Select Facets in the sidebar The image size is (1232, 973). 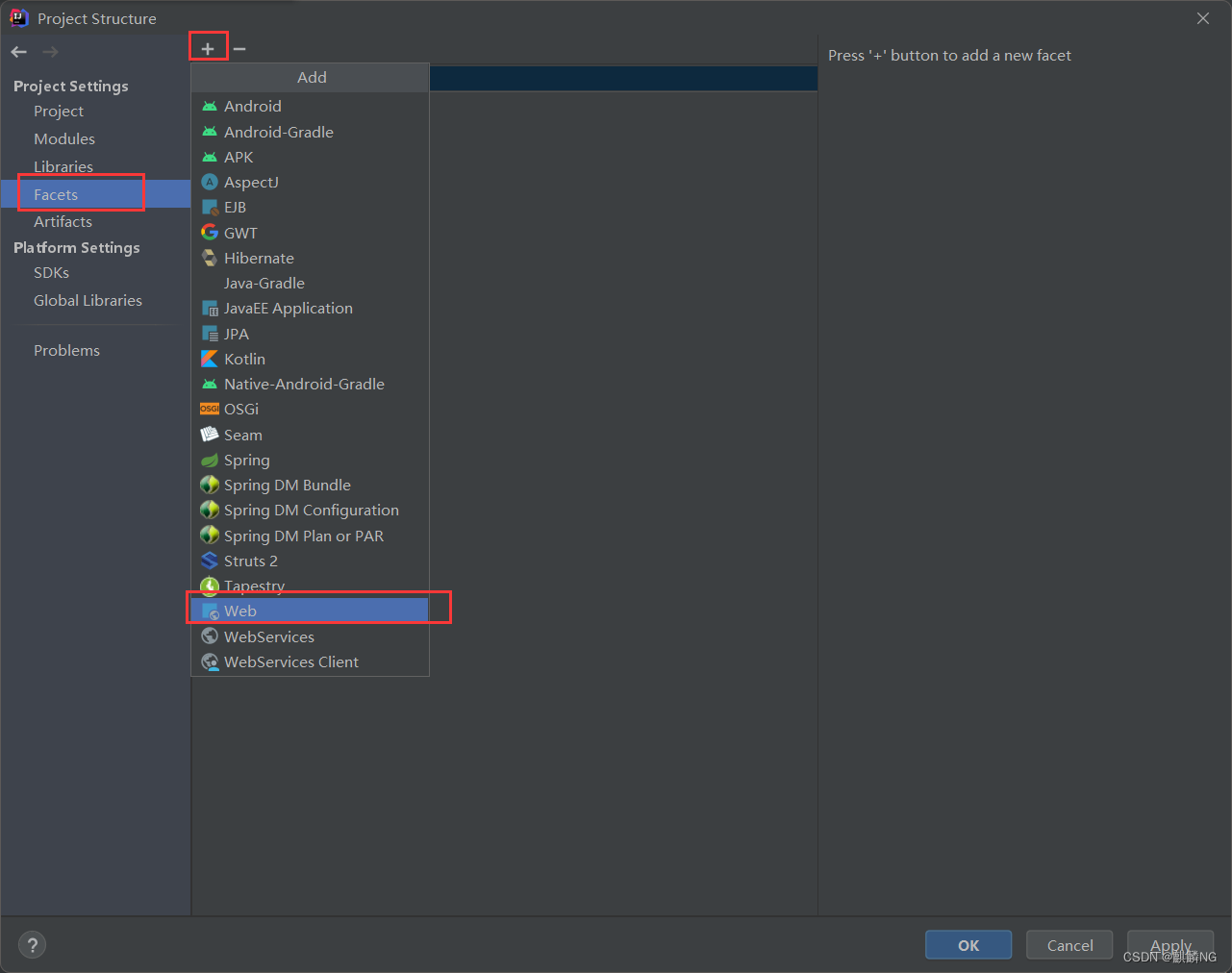click(x=95, y=194)
